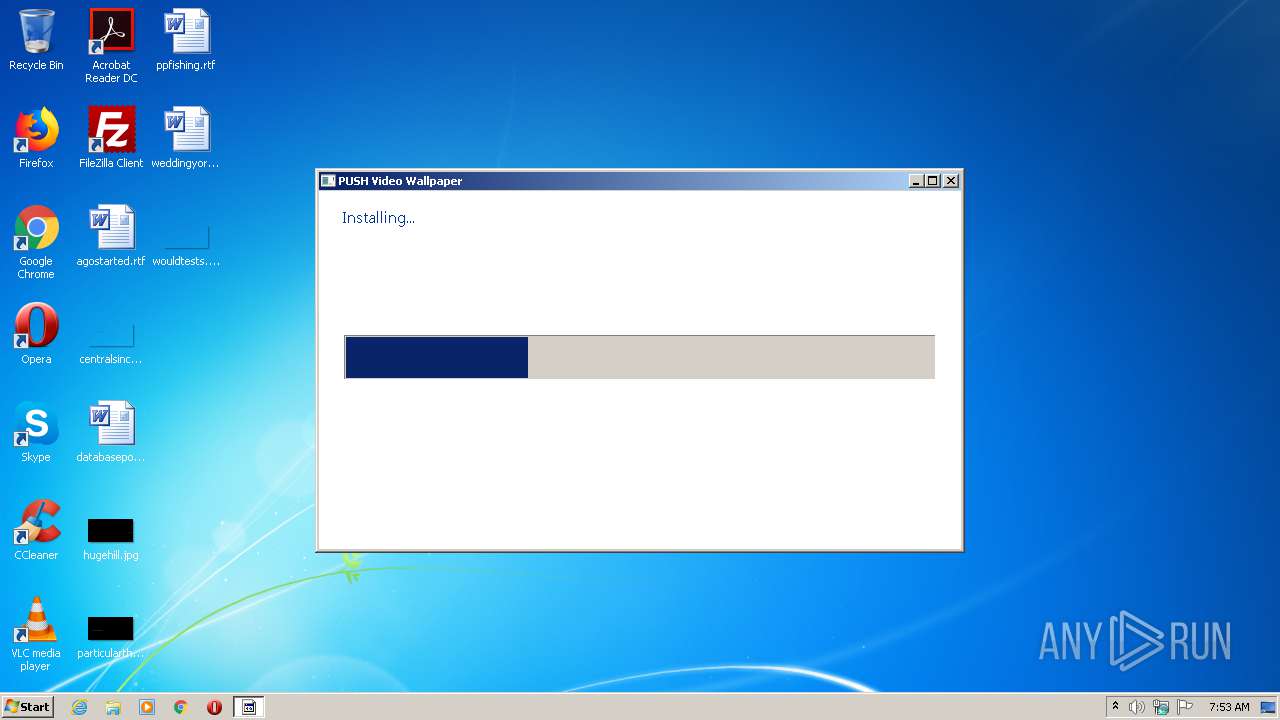Open Windows Media Player taskbar icon

click(x=147, y=707)
